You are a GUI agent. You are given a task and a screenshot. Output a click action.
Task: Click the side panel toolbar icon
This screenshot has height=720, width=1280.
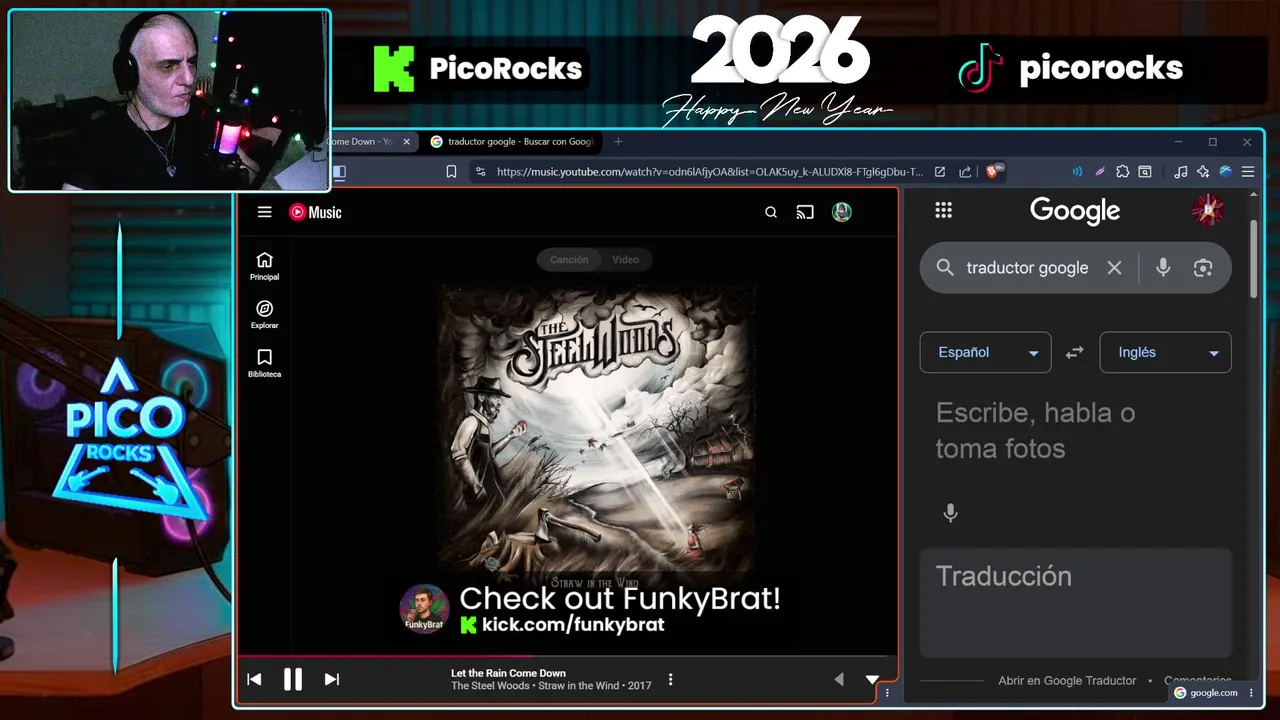click(x=1145, y=172)
